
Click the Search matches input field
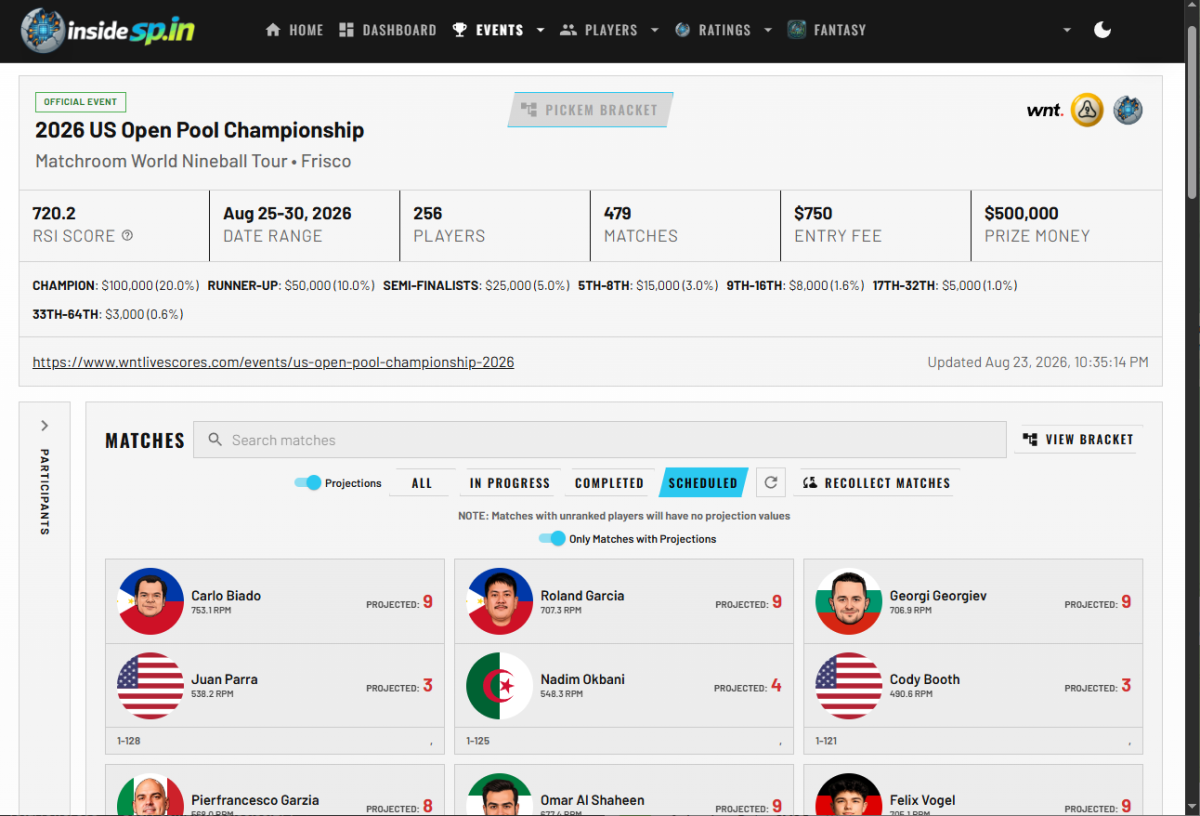(600, 440)
